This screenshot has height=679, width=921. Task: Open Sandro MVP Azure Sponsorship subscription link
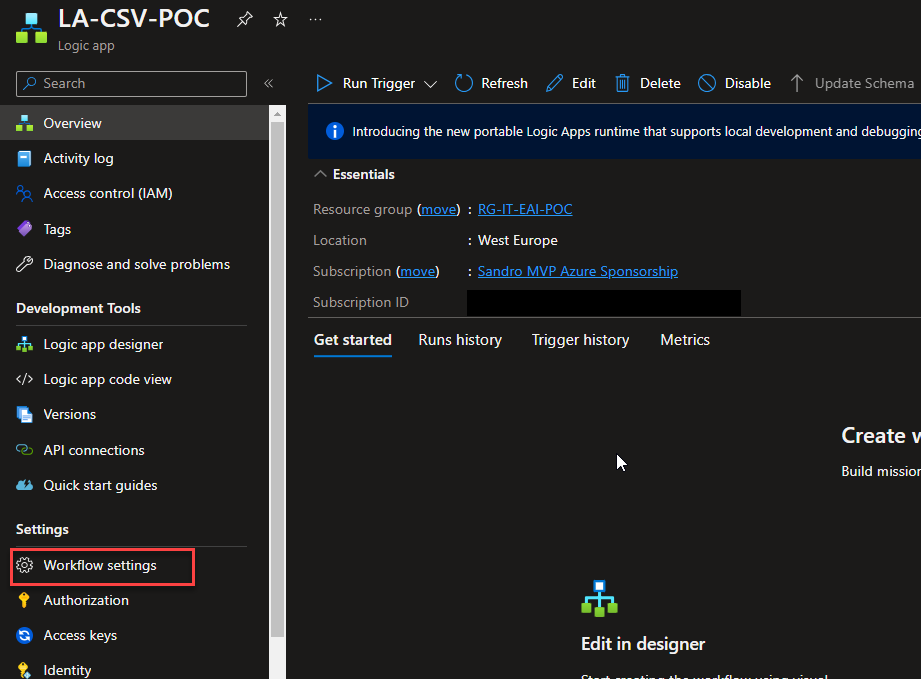tap(577, 271)
